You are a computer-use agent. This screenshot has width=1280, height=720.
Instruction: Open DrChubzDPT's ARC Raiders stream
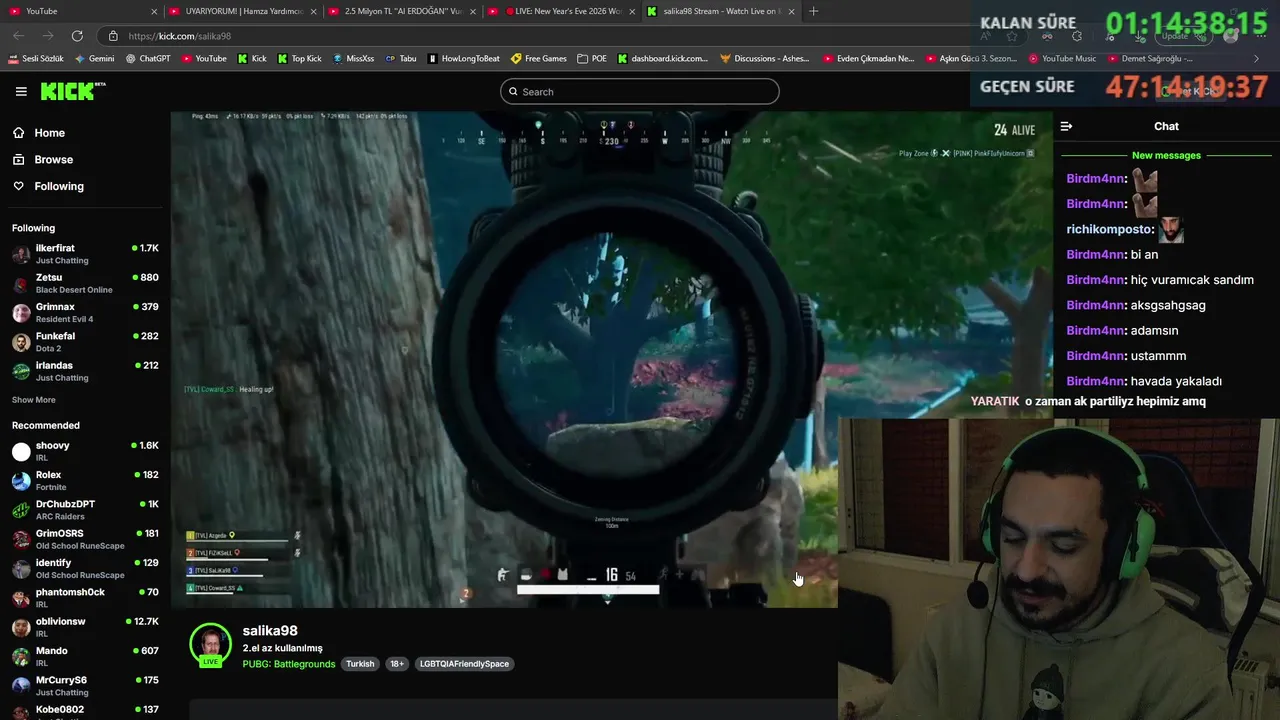[x=85, y=510]
